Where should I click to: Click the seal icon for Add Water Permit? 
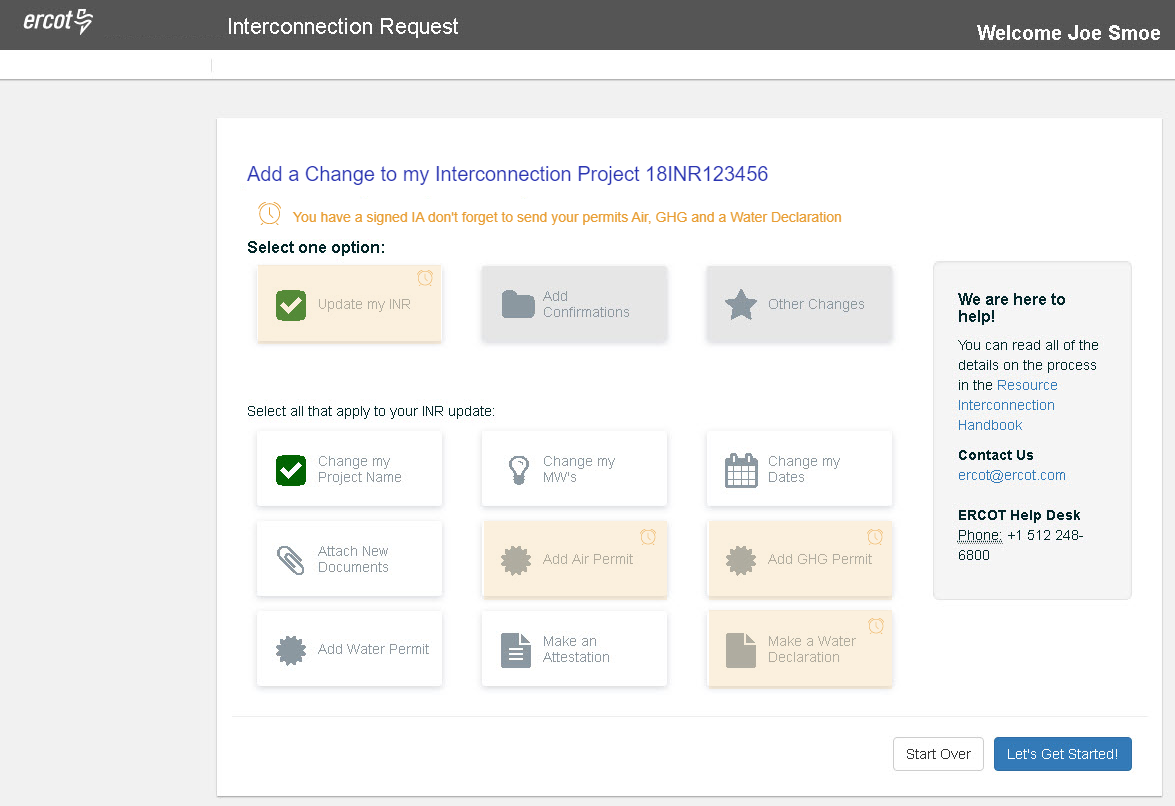(x=291, y=650)
